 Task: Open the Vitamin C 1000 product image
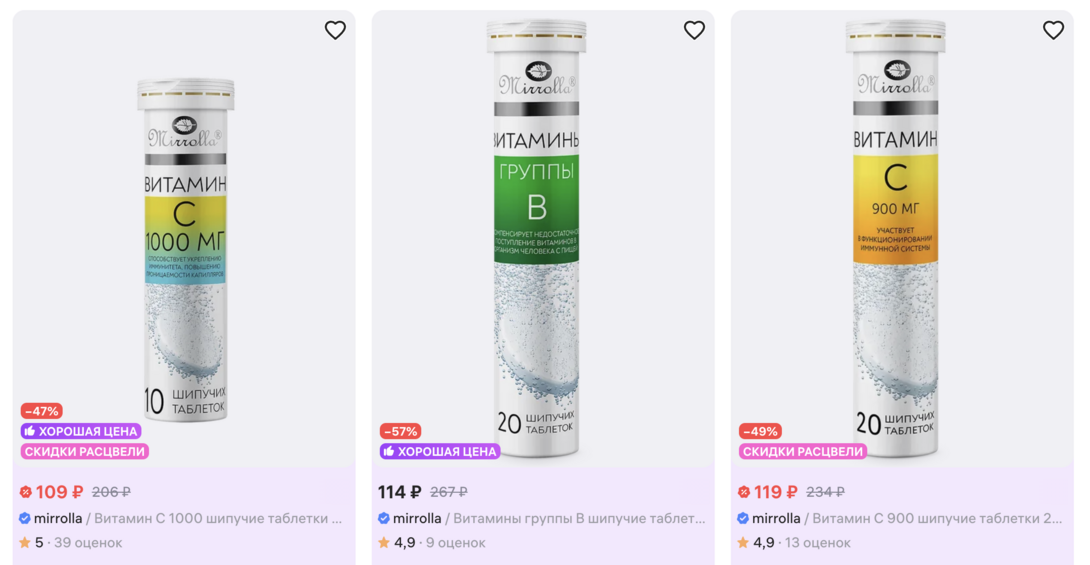coord(185,250)
